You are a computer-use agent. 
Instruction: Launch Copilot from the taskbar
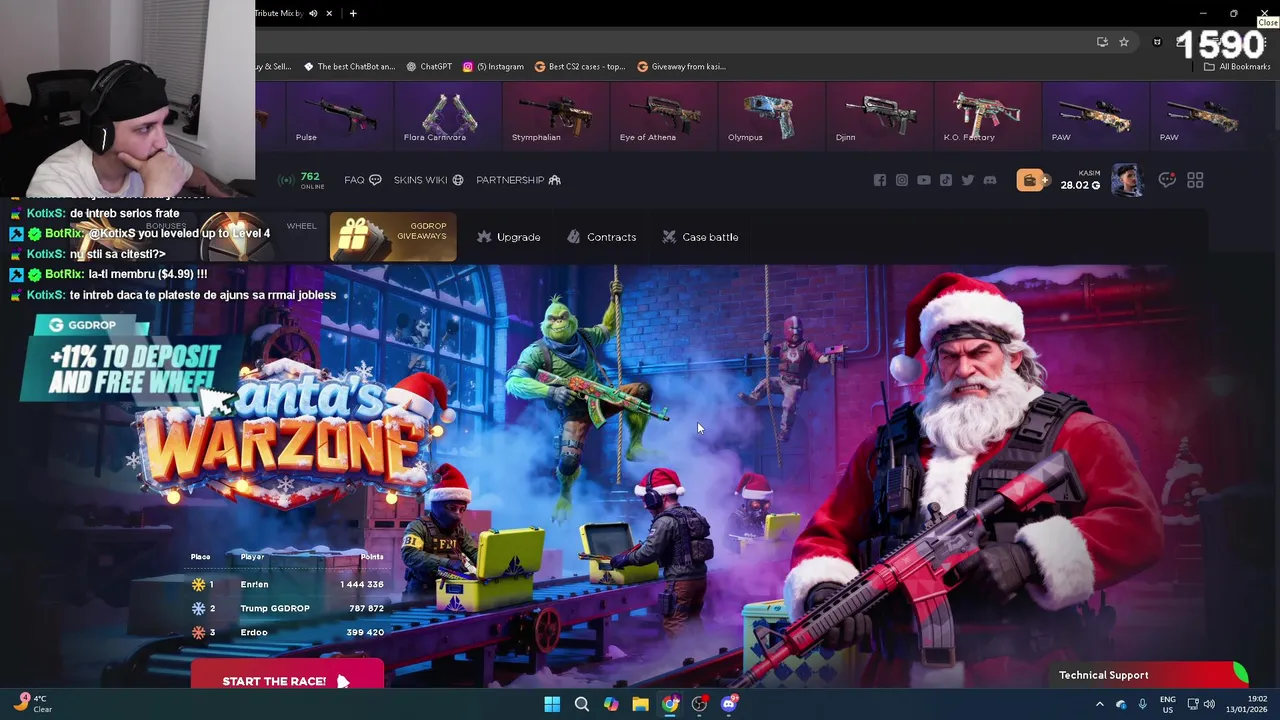611,704
